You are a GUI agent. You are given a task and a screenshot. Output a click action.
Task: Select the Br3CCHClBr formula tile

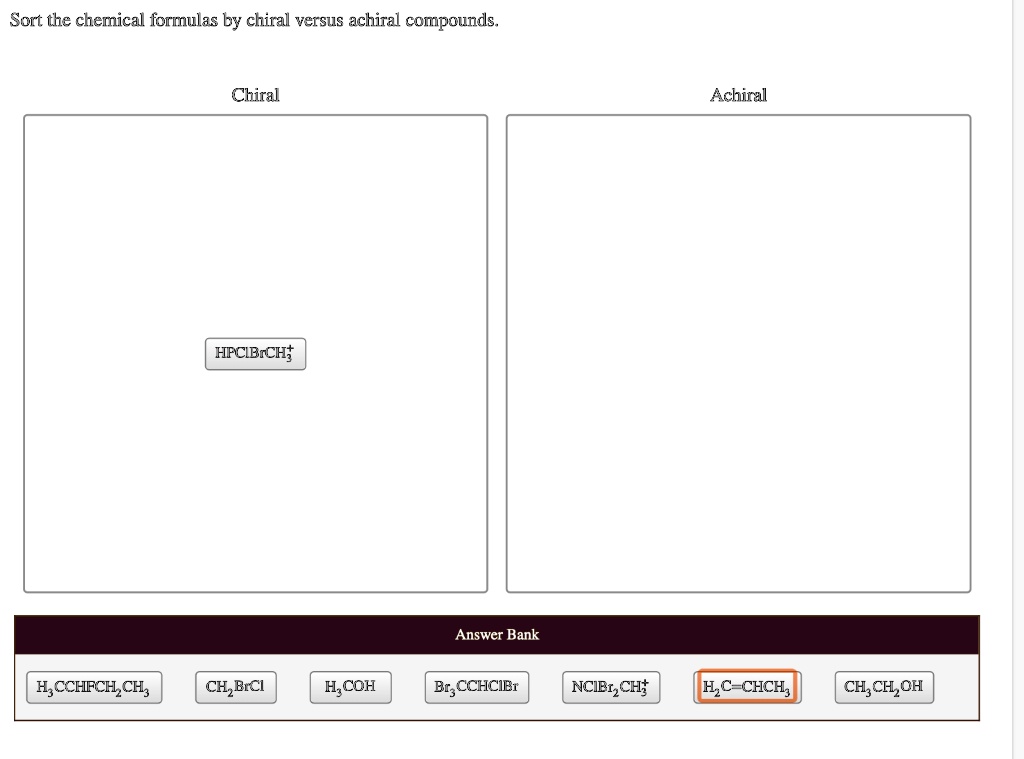tap(477, 687)
